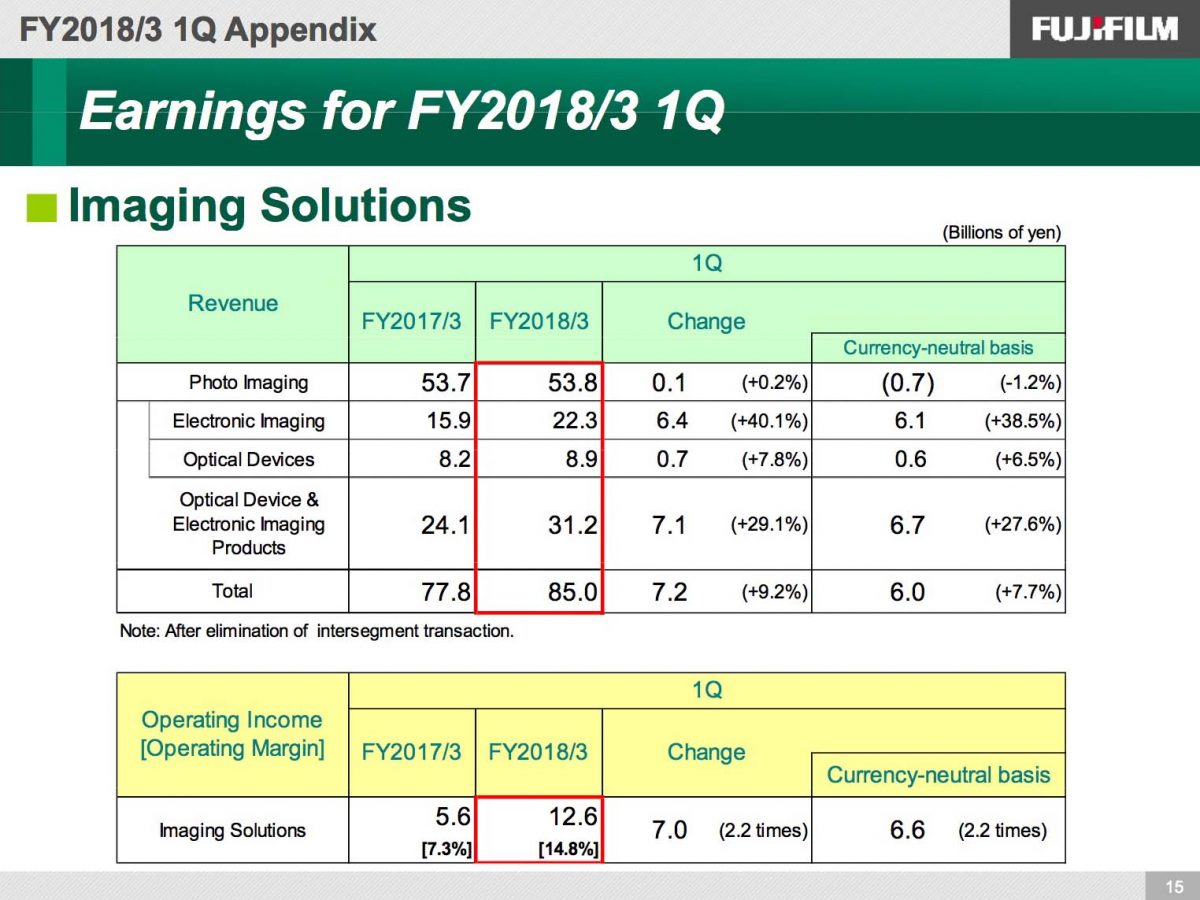Click the FY2017/3 column header in Revenue table
The height and width of the screenshot is (900, 1200).
pos(411,320)
